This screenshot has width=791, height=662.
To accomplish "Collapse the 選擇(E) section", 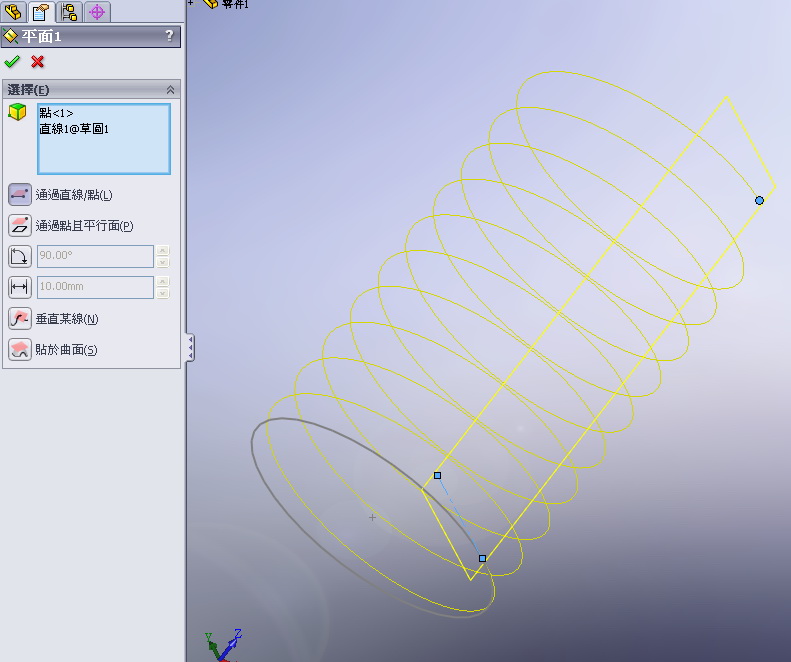I will (171, 90).
